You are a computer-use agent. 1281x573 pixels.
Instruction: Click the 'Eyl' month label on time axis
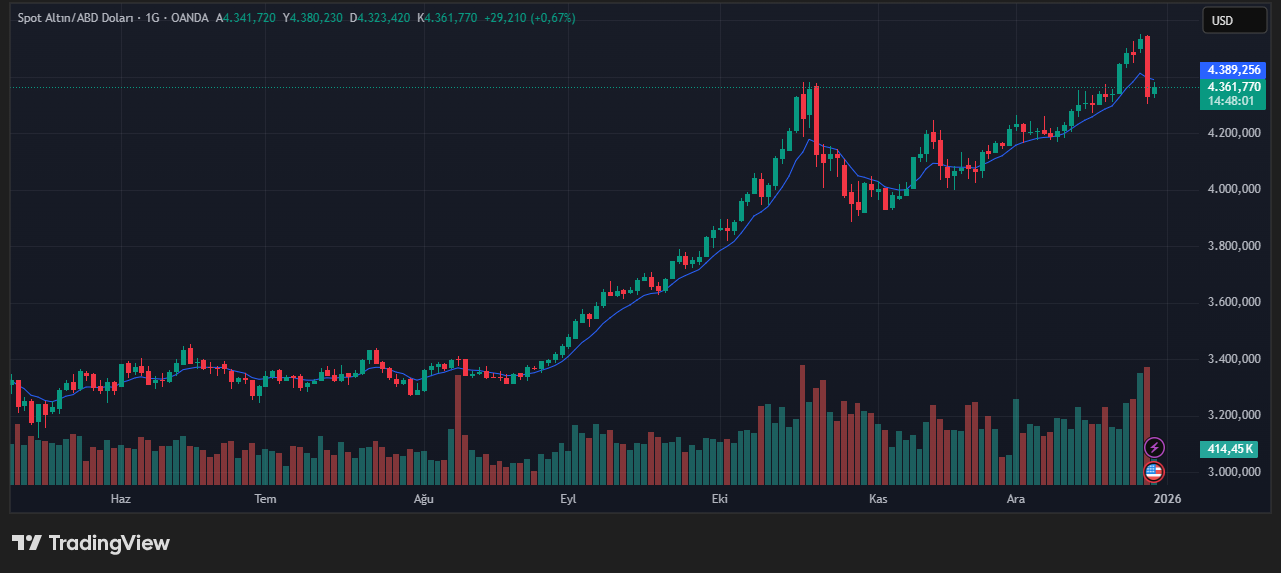pyautogui.click(x=568, y=498)
